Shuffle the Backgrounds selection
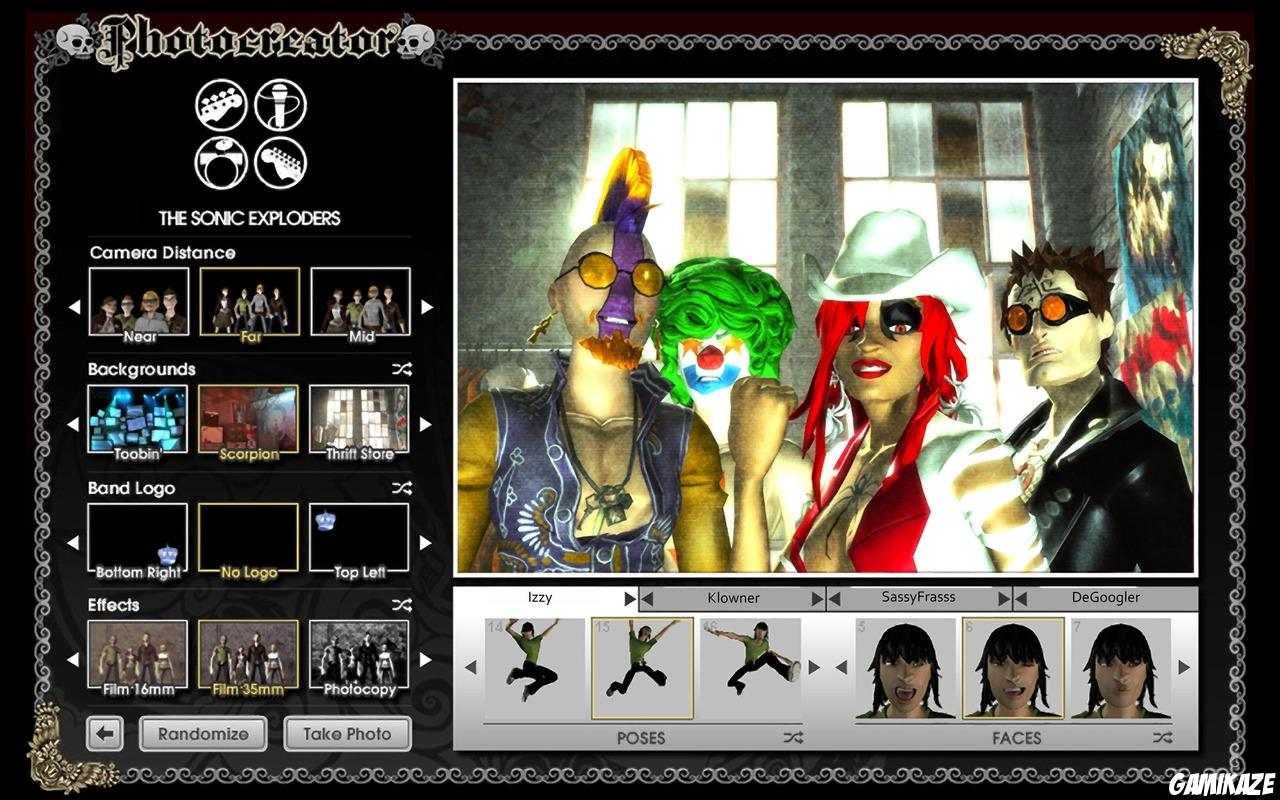This screenshot has height=800, width=1280. 402,369
